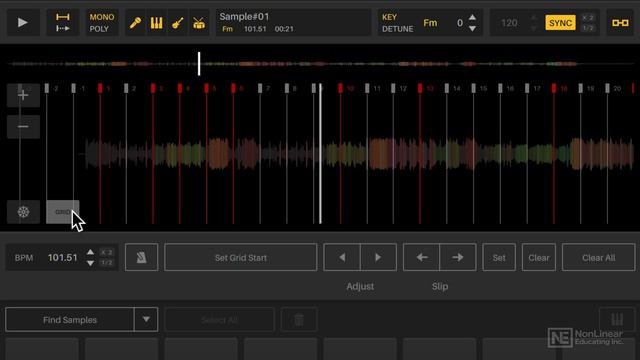Viewport: 640px width, 360px height.
Task: Click the Clear button
Action: [x=539, y=258]
